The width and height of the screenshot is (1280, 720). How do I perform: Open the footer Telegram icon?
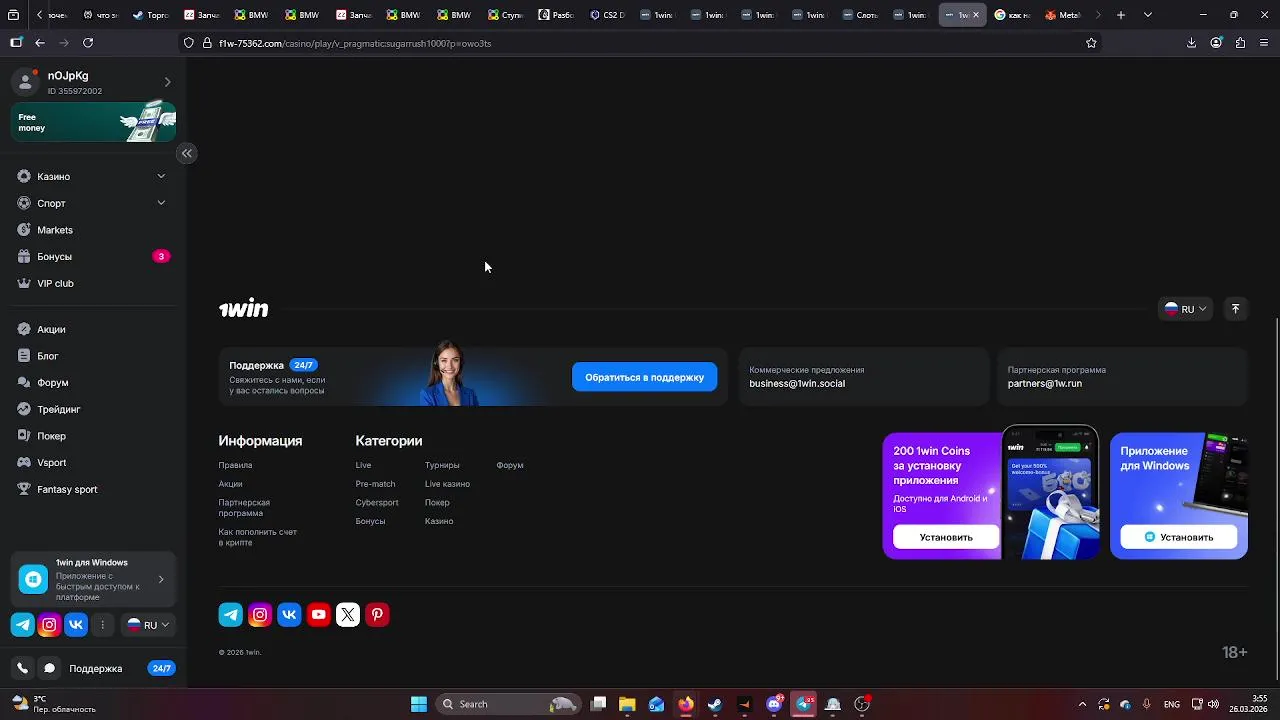pyautogui.click(x=230, y=615)
